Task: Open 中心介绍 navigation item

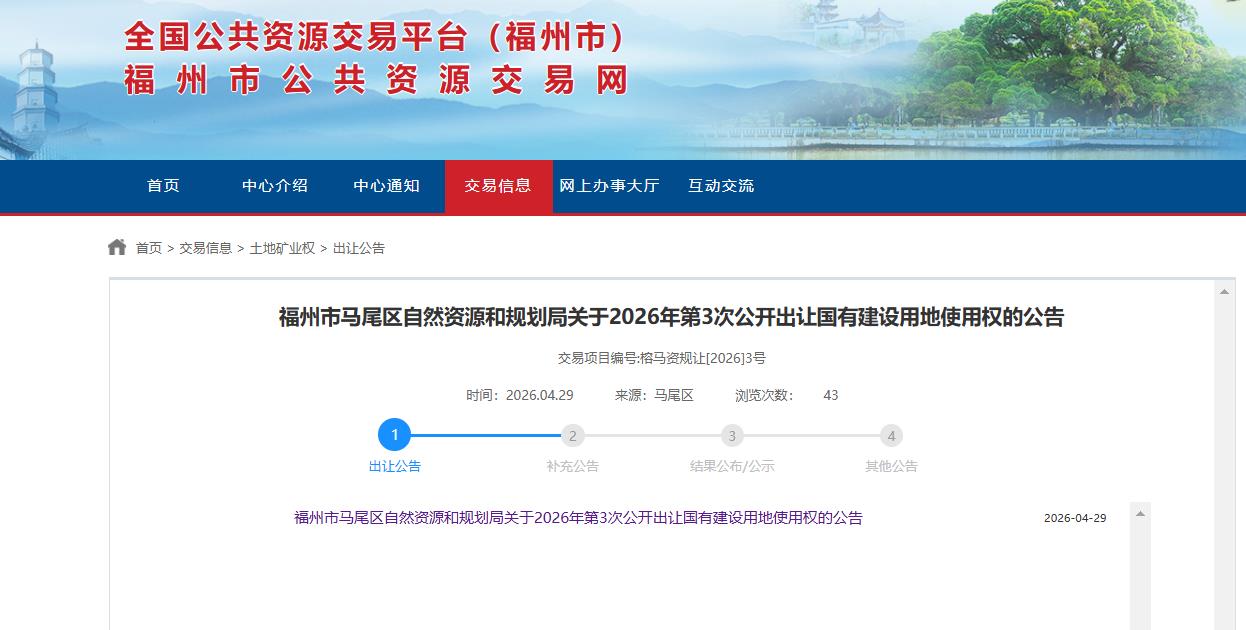Action: tap(275, 186)
